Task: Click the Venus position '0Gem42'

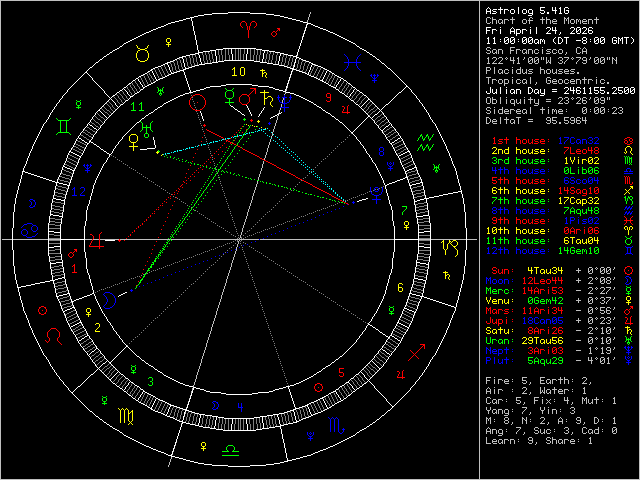Action: click(x=546, y=301)
